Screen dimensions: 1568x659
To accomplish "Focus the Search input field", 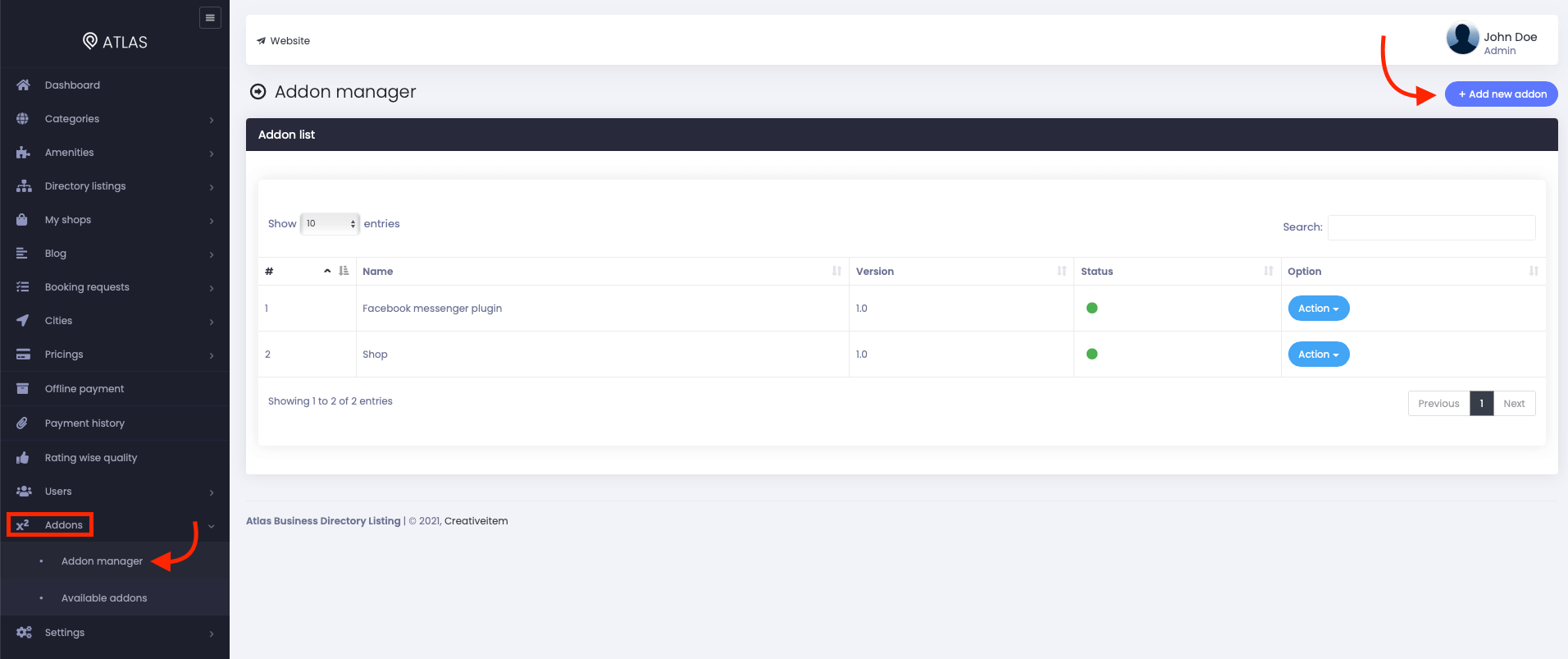I will 1431,227.
